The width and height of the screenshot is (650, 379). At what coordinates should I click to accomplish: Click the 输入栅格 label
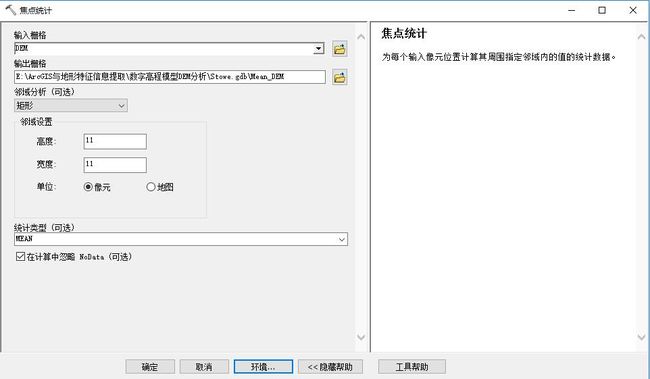[30, 35]
